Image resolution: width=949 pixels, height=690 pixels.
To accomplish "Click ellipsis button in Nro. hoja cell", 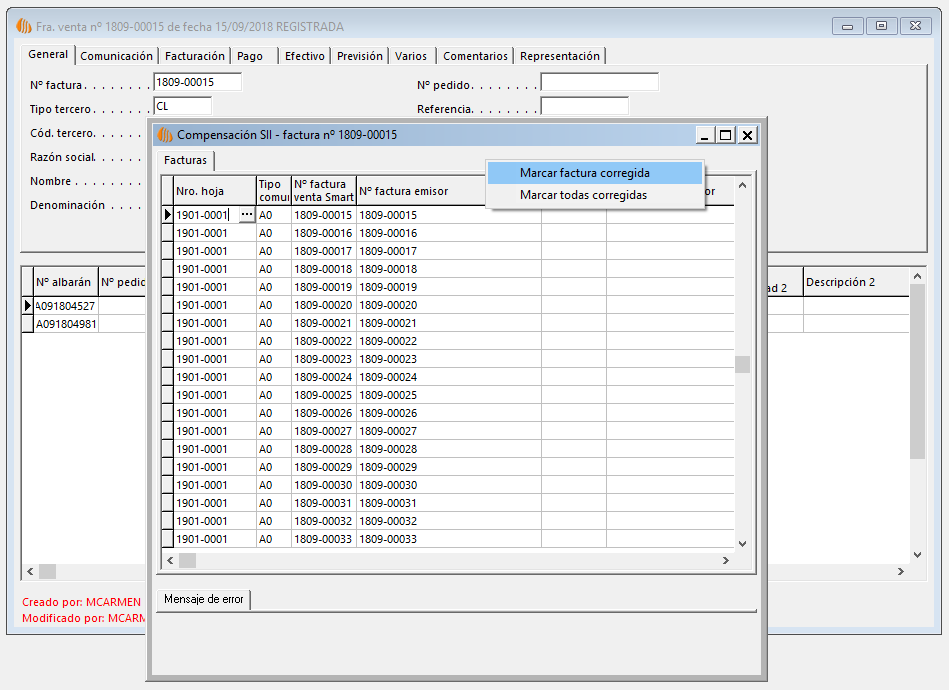I will [246, 215].
